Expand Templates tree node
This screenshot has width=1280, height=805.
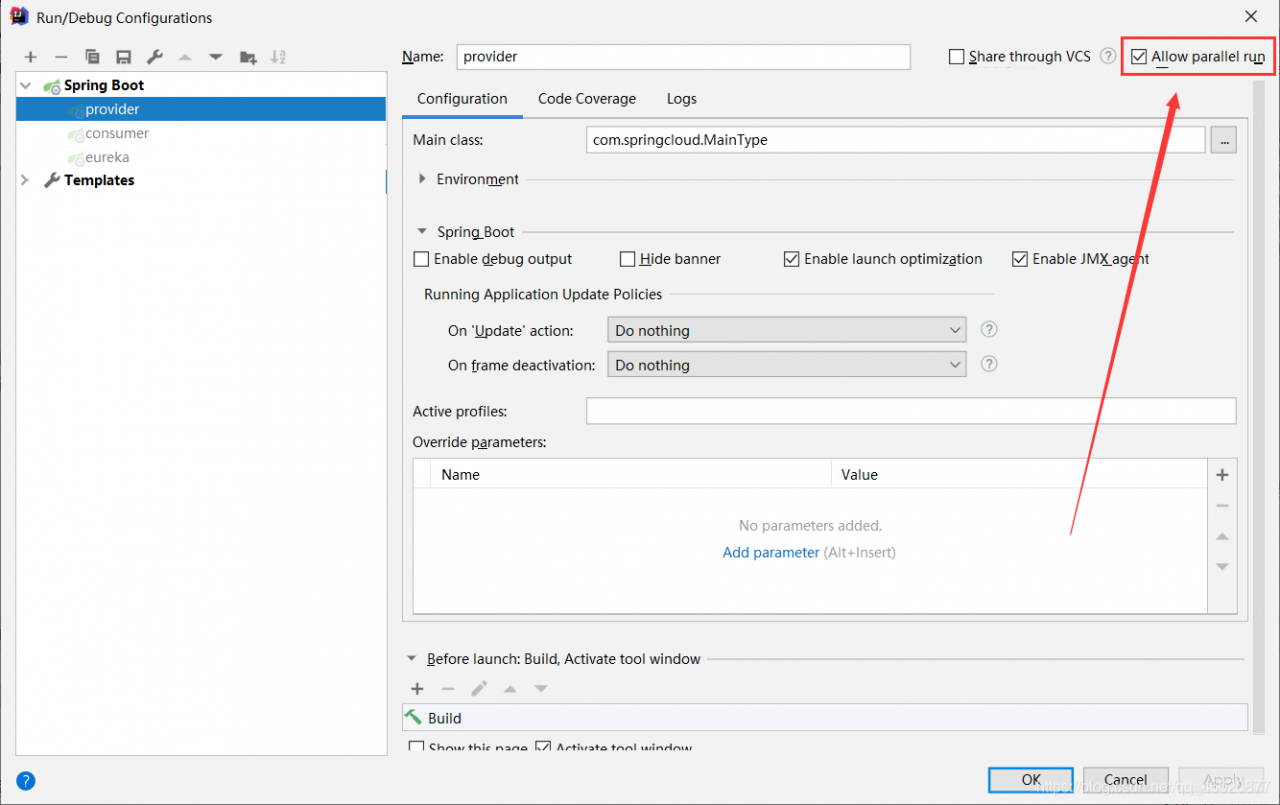26,180
